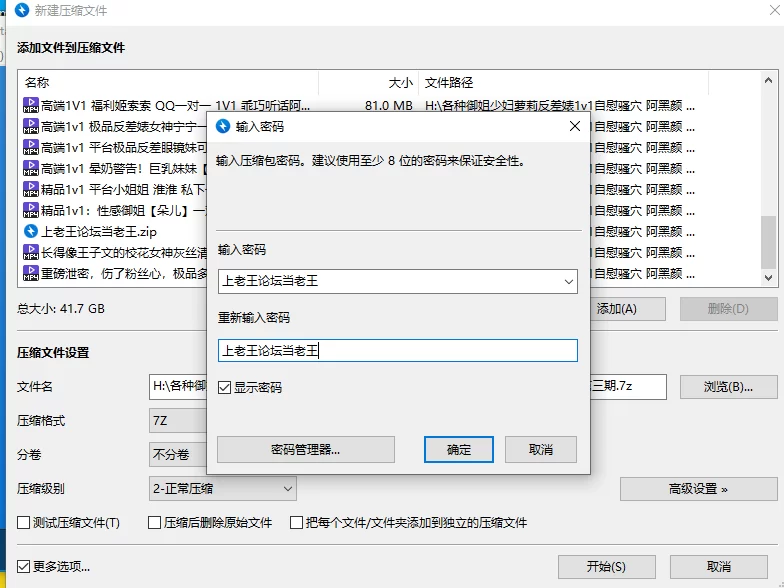Image resolution: width=784 pixels, height=588 pixels.
Task: Click the 总大小: 41.7 GB label
Action: (60, 308)
